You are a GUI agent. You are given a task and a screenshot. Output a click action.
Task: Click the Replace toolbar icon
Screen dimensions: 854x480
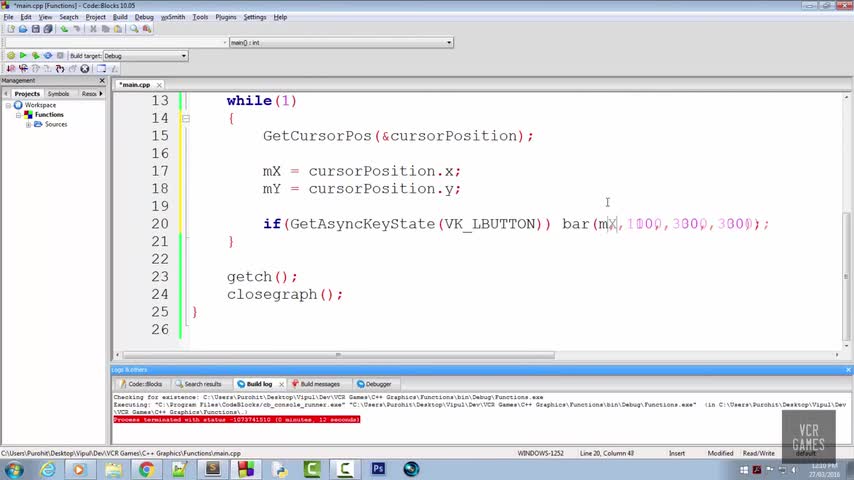point(147,29)
